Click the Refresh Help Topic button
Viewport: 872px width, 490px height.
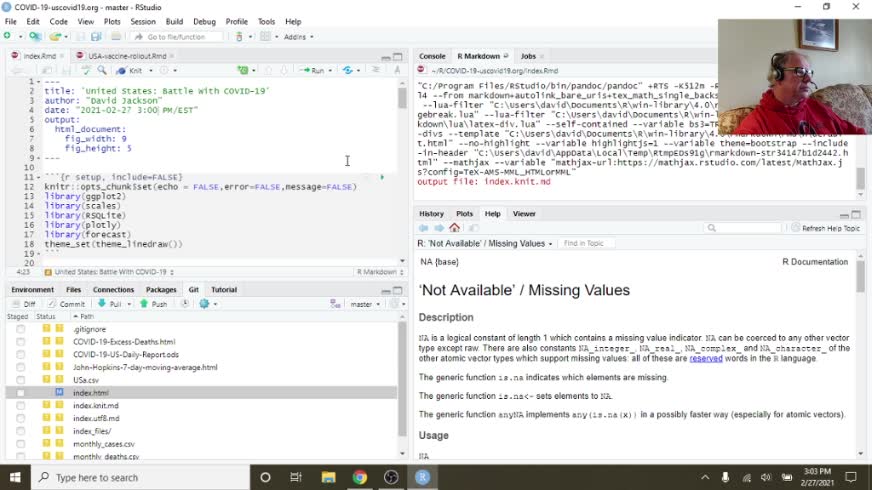point(825,228)
